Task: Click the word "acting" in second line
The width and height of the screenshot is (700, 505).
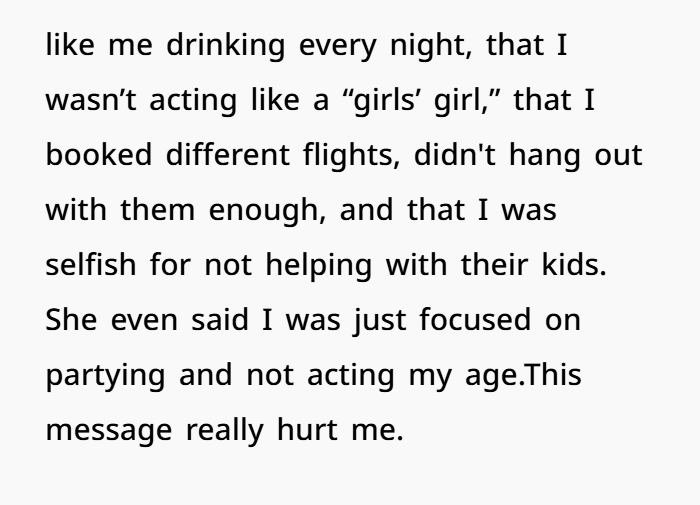Action: [193, 100]
